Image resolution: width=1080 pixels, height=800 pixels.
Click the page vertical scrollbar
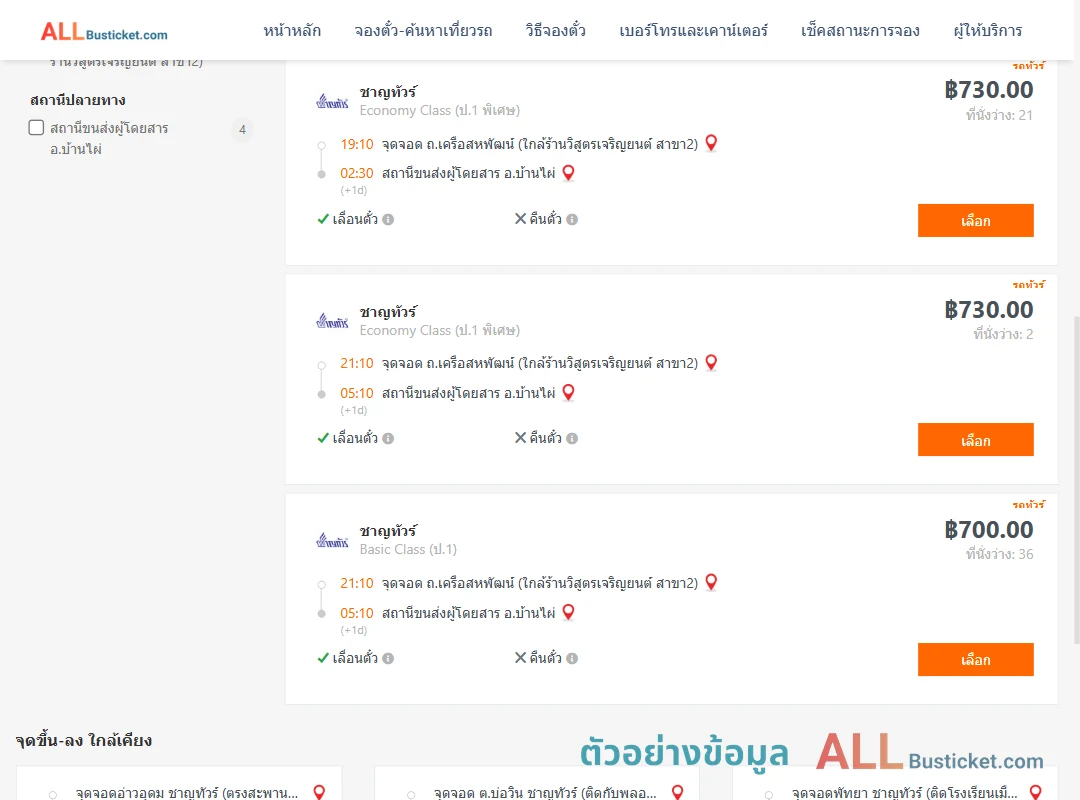coord(1076,480)
